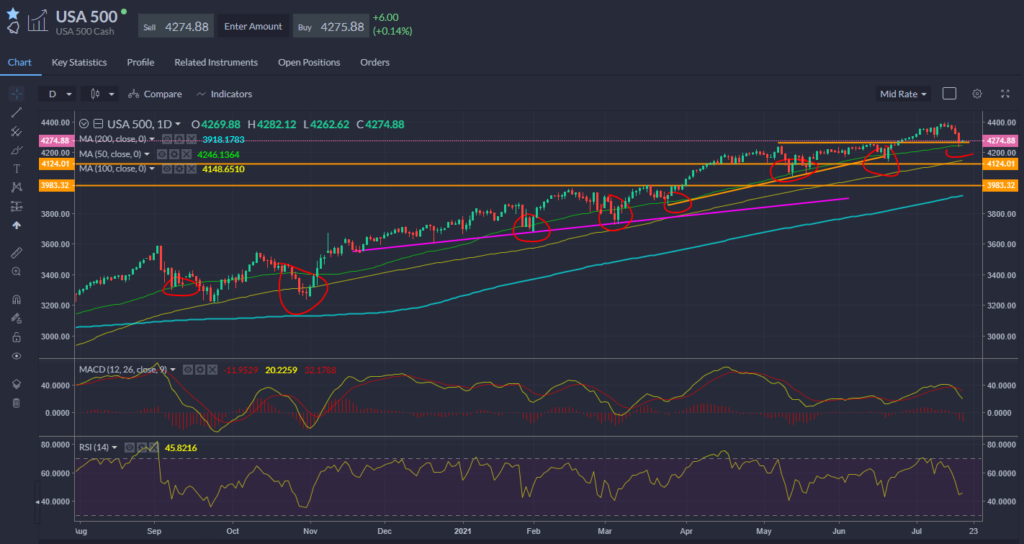This screenshot has height=544, width=1024.
Task: Click the trash icon to remove drawings
Action: tap(15, 402)
